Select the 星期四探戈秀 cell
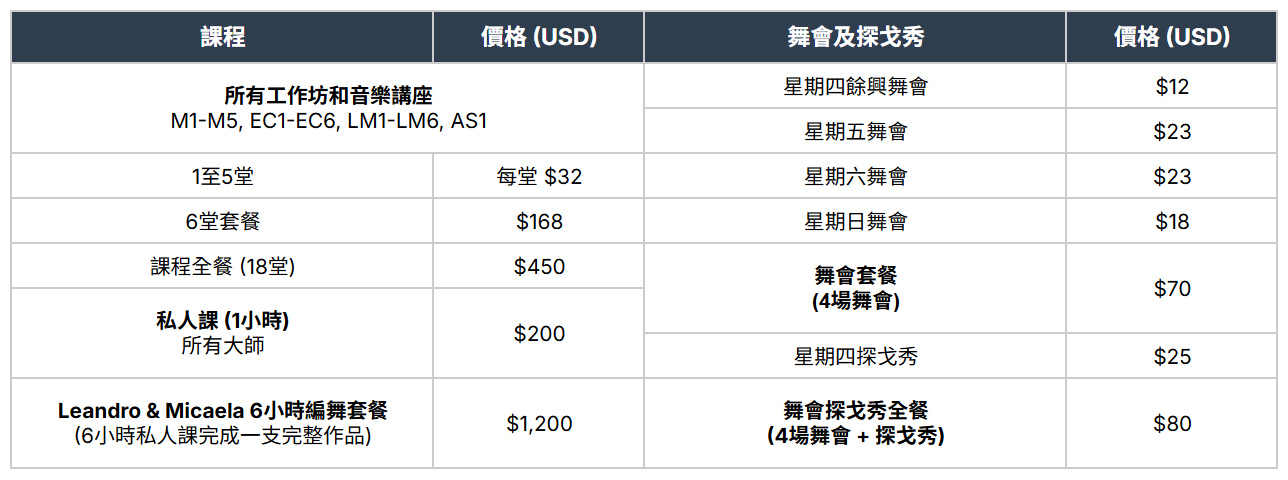This screenshot has height=480, width=1288. coord(855,357)
